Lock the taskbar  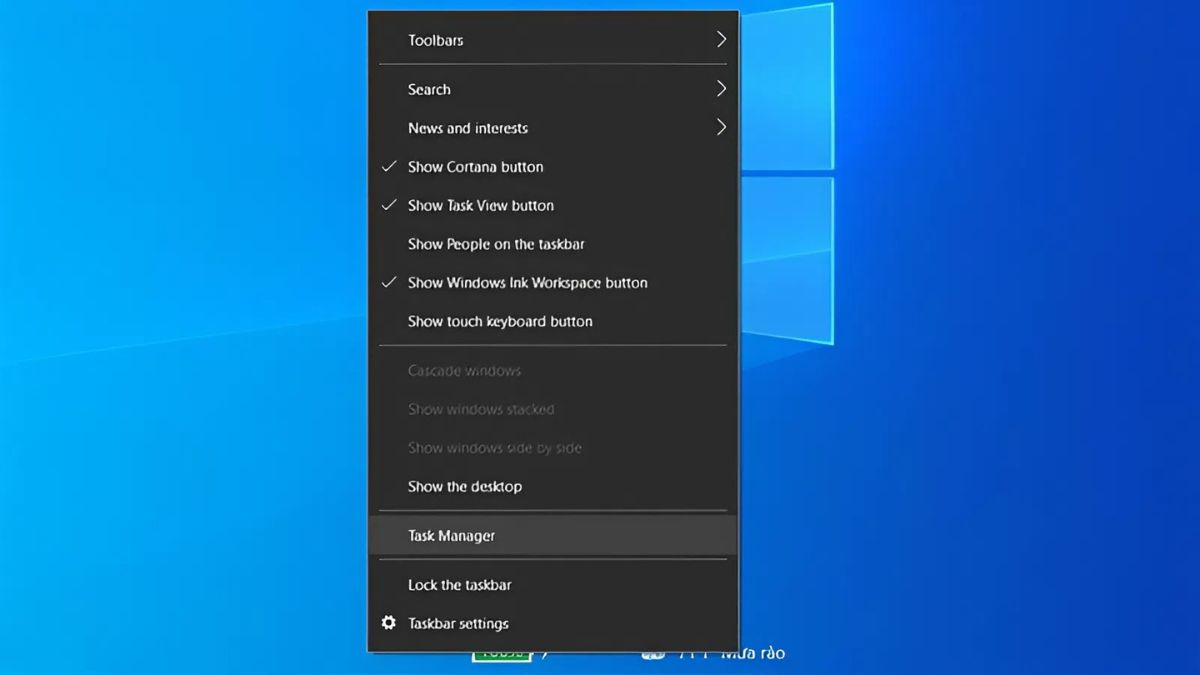pos(460,584)
